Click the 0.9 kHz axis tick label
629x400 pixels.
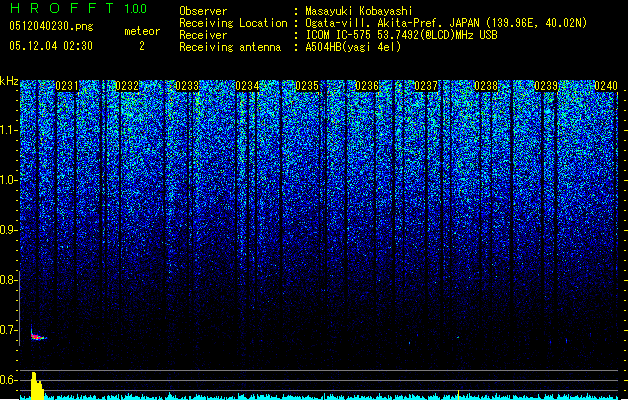pyautogui.click(x=9, y=230)
